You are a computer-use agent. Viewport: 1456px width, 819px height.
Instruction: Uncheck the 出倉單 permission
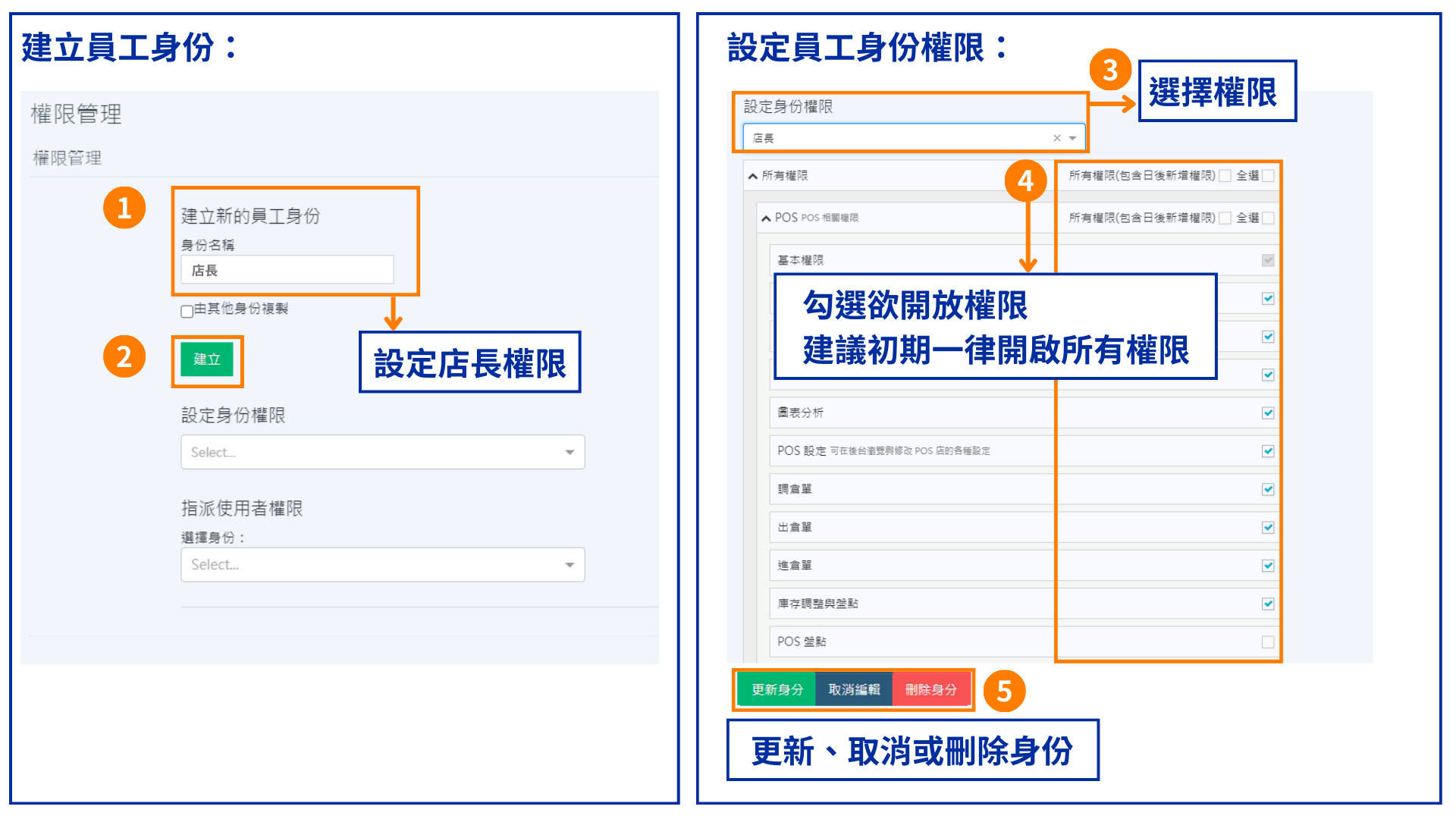pos(1268,527)
